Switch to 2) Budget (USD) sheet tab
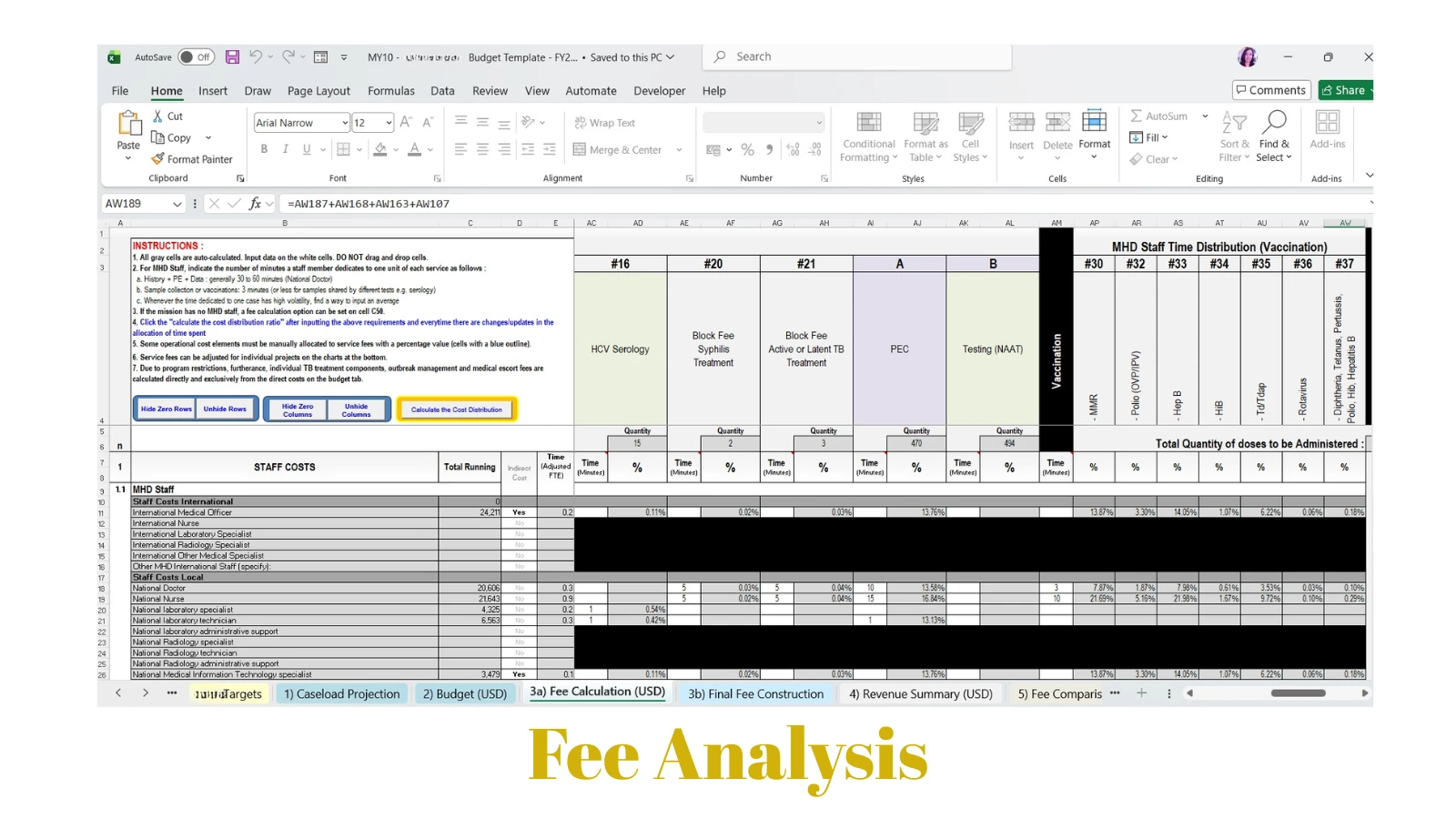Viewport: 1456px width, 819px height. coord(464,694)
